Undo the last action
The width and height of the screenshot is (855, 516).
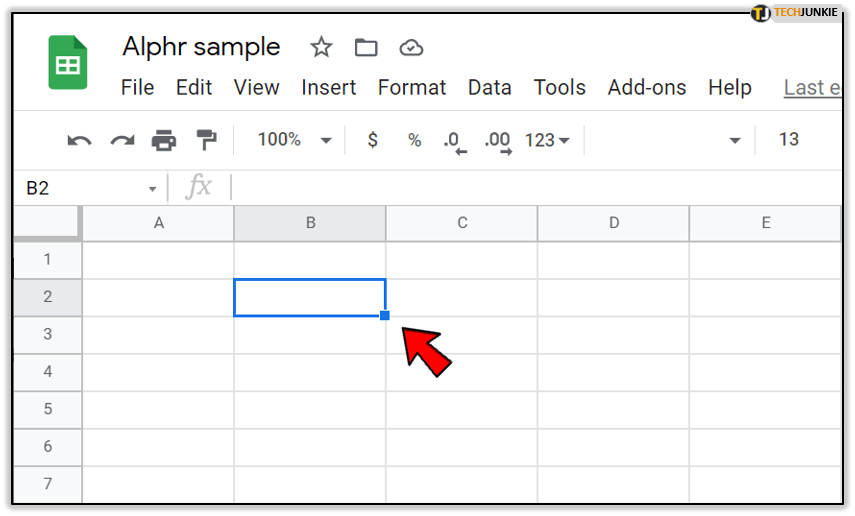tap(79, 140)
